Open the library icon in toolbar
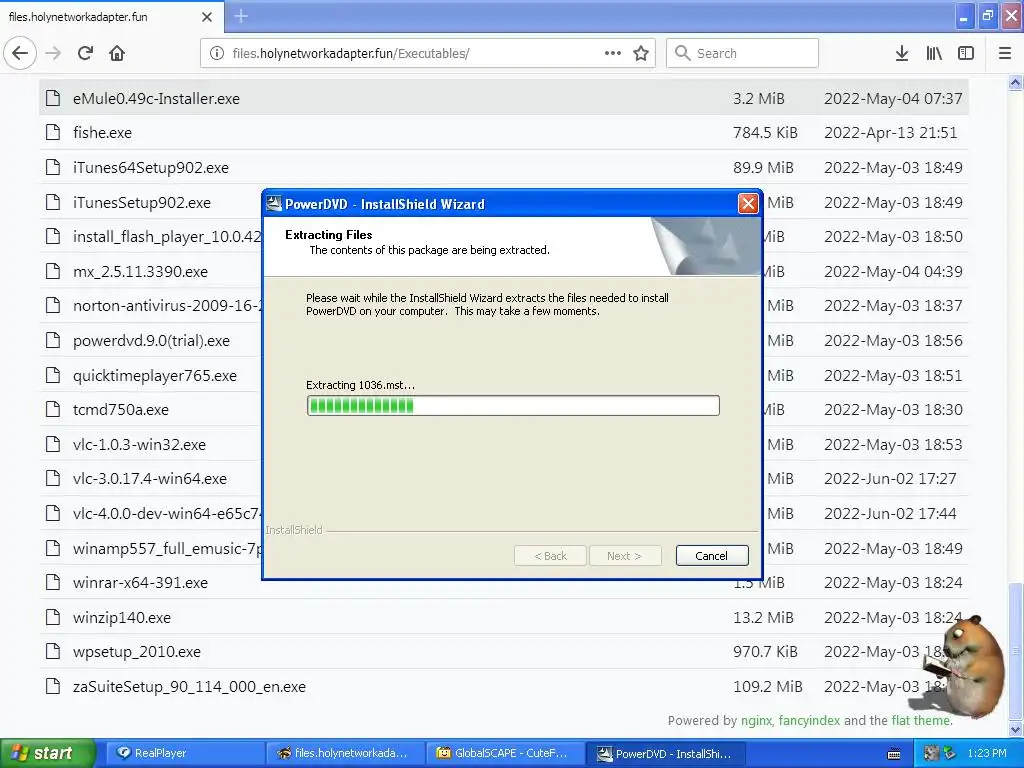Screen dimensions: 1024x768 point(934,53)
